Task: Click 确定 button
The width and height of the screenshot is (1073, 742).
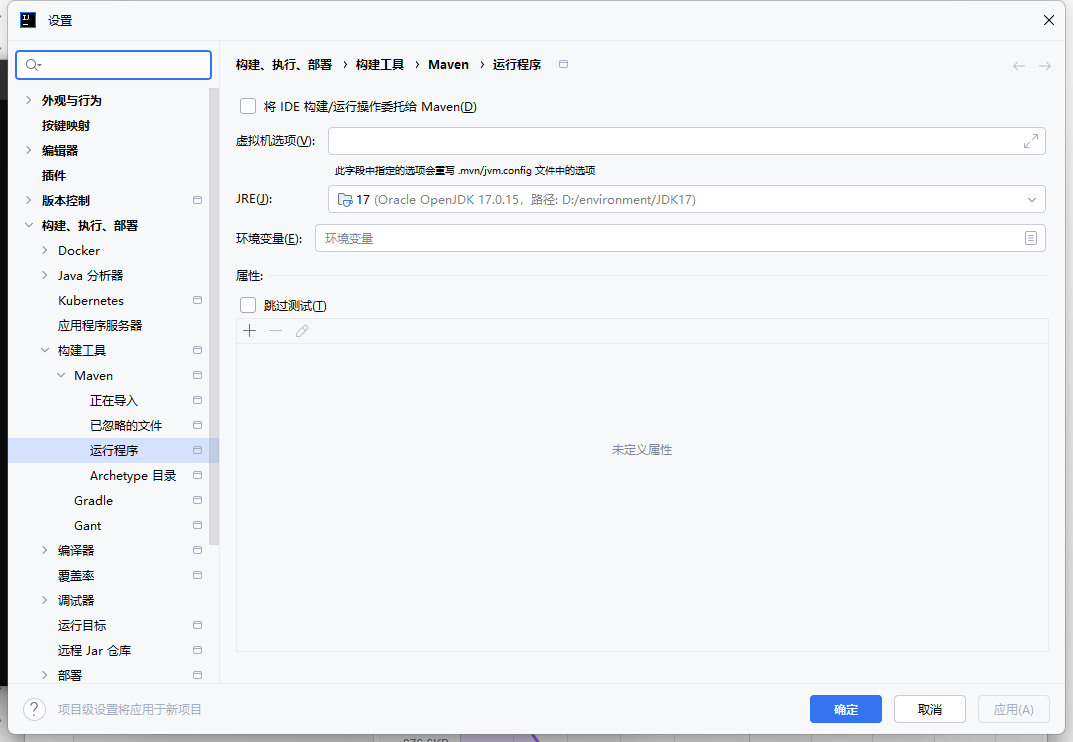Action: [846, 709]
